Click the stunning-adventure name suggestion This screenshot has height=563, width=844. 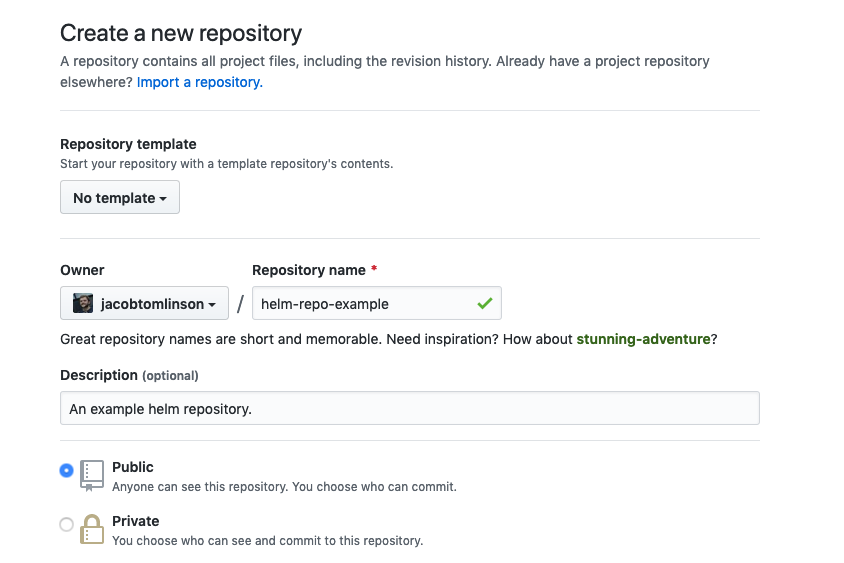(x=643, y=339)
